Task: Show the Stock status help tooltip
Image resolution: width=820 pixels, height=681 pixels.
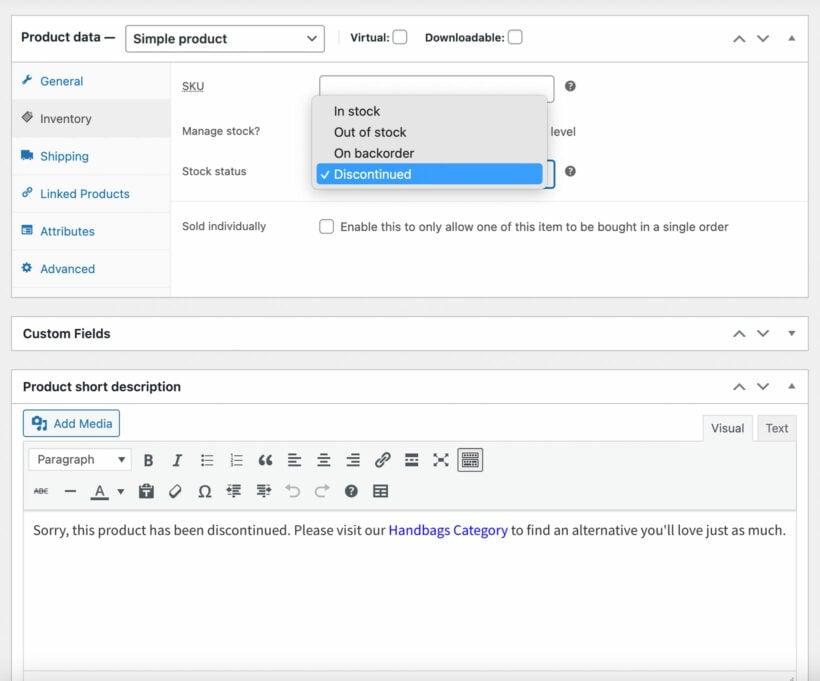Action: (x=570, y=171)
